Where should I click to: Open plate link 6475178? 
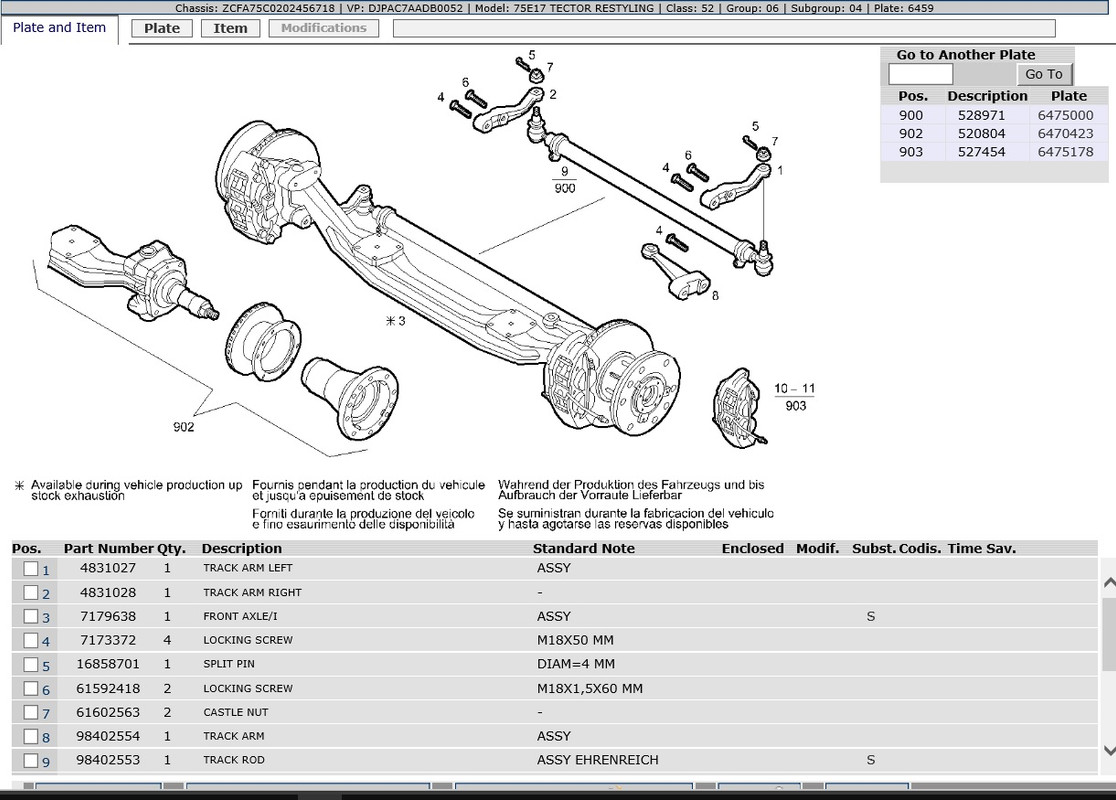coord(1065,152)
